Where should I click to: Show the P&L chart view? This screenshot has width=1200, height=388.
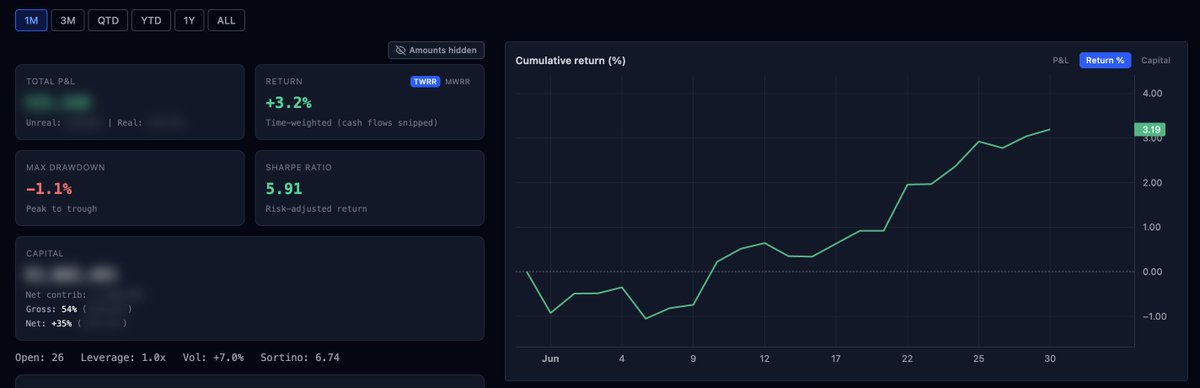coord(1061,60)
